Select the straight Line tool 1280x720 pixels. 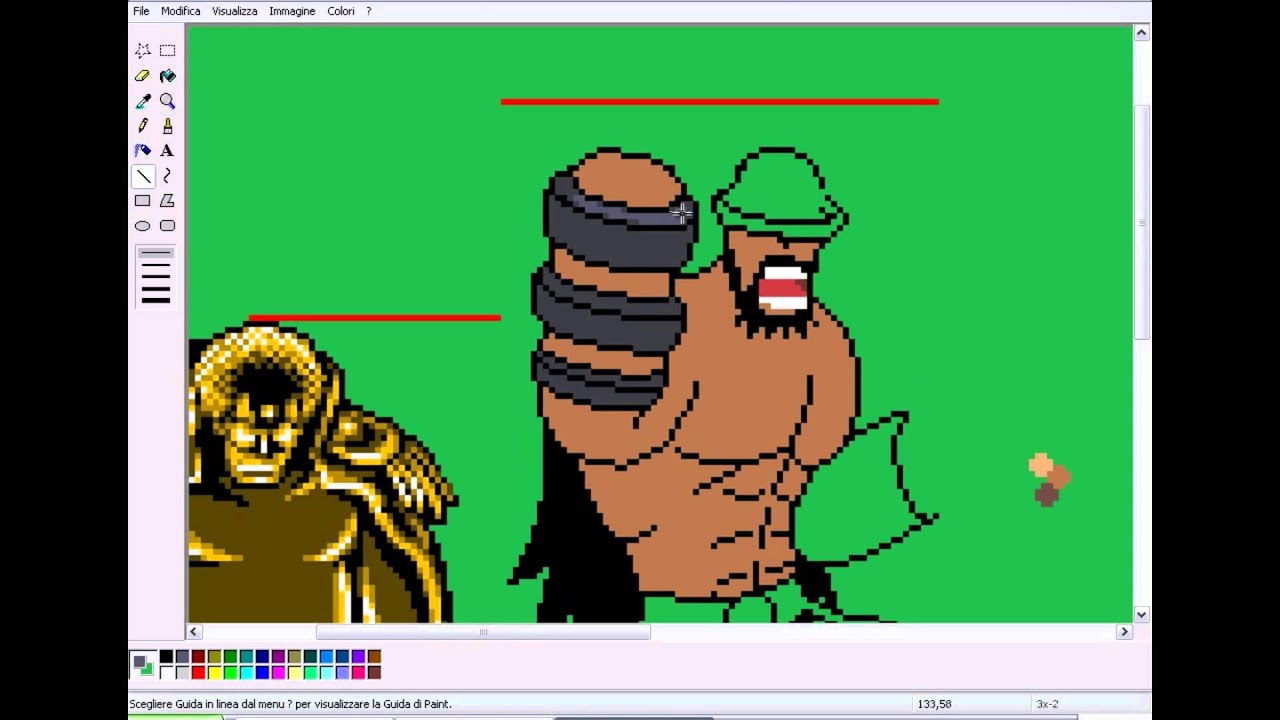click(x=143, y=176)
